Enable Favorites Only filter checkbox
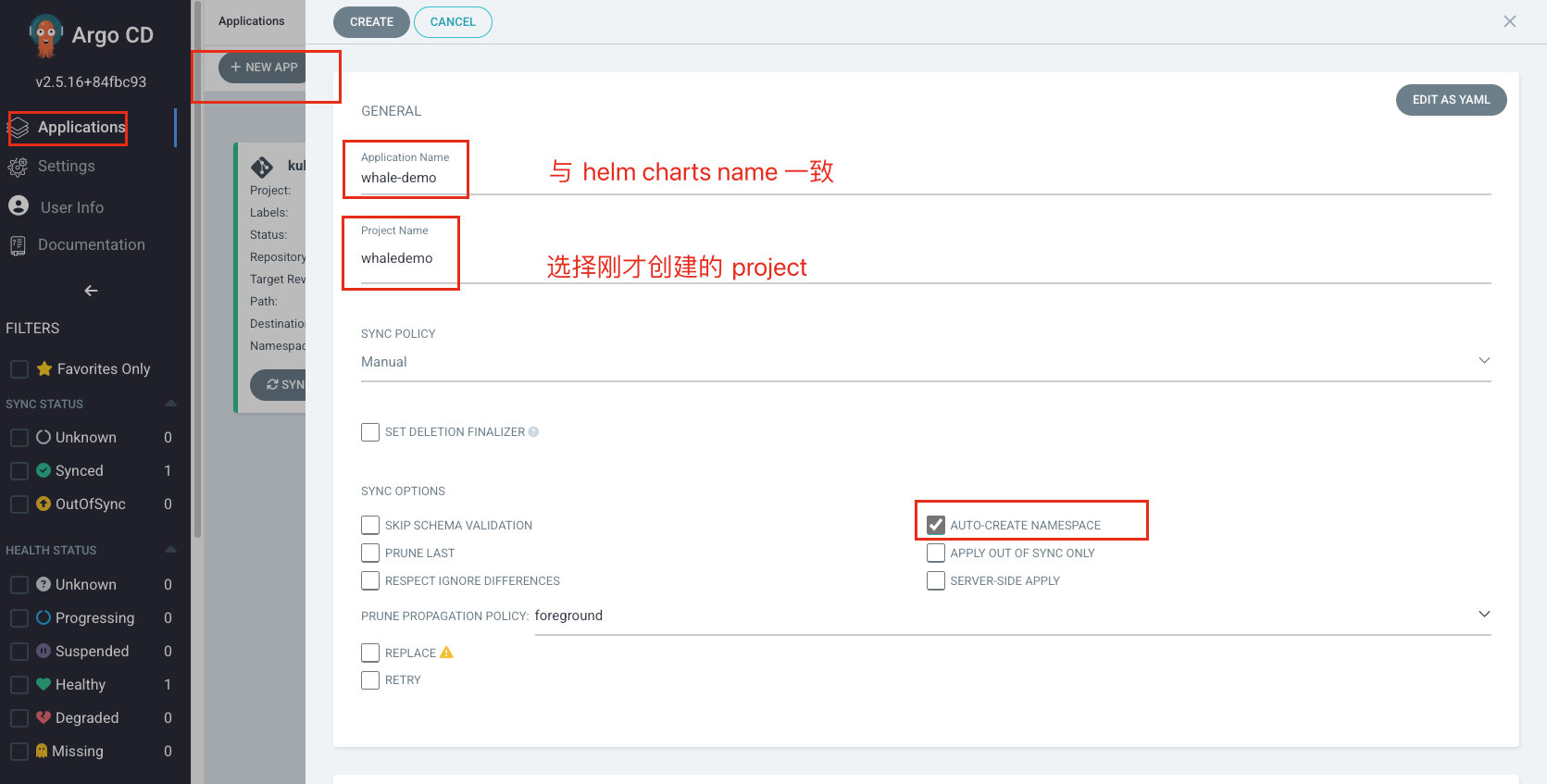 [19, 369]
